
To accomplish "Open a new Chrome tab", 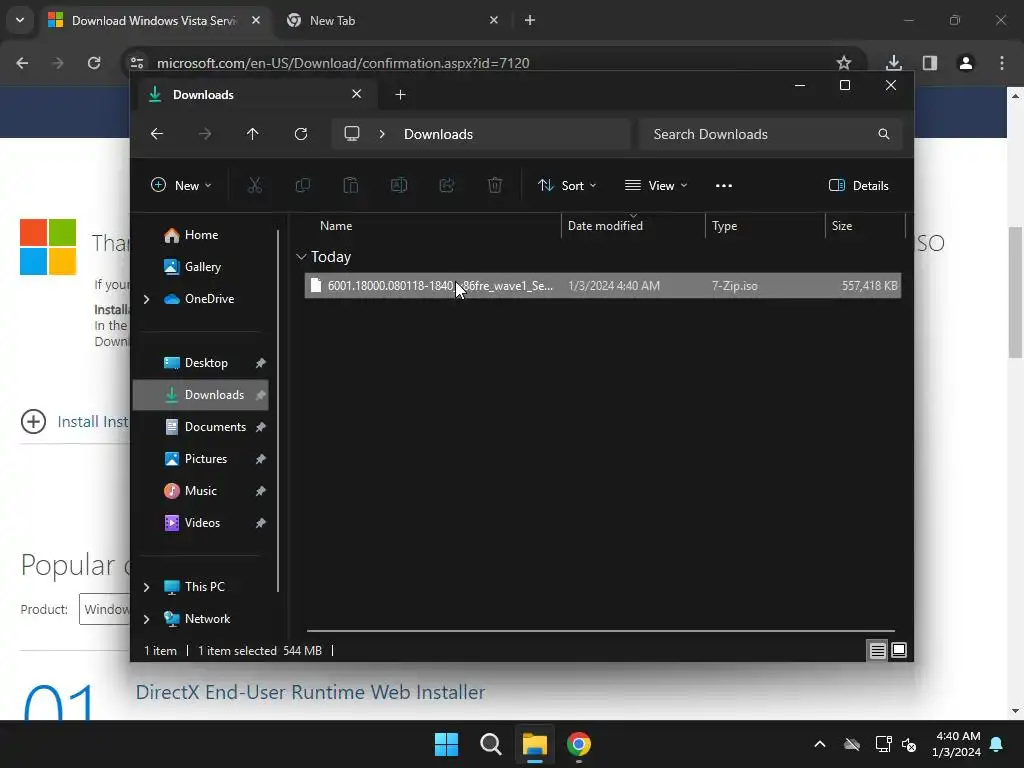I will [530, 20].
